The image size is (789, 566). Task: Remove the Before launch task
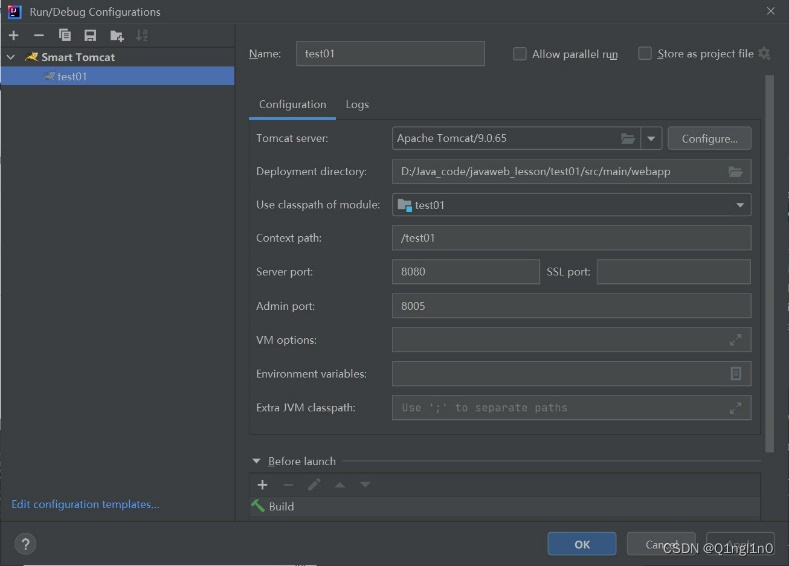[x=288, y=485]
